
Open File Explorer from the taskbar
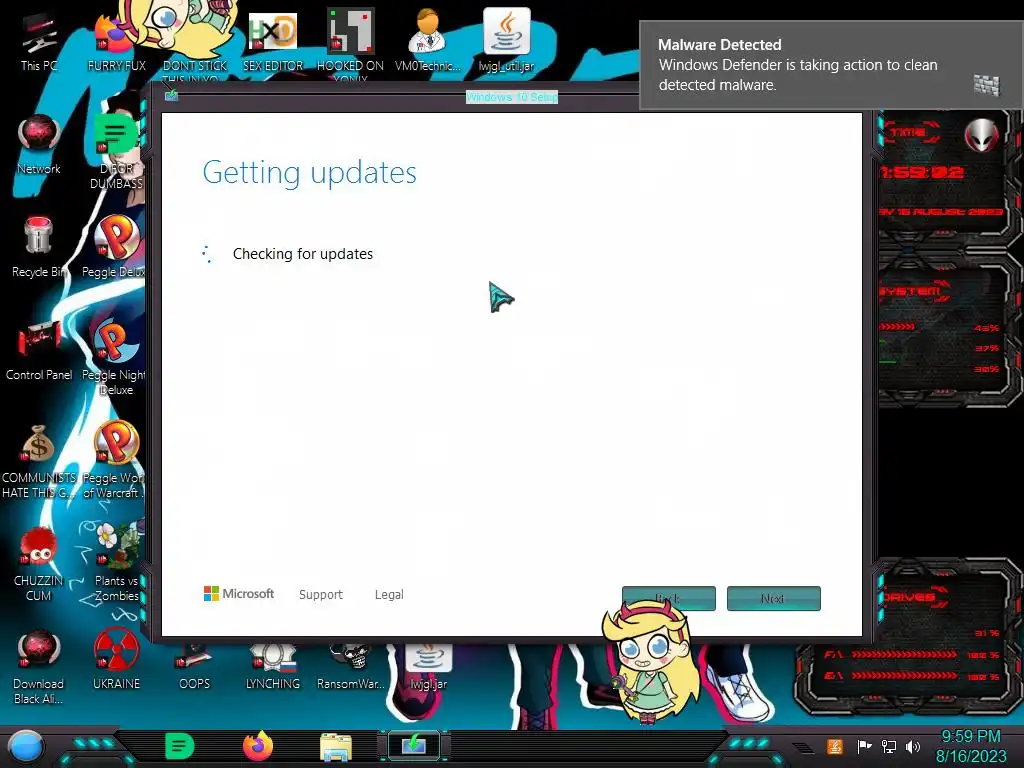336,748
